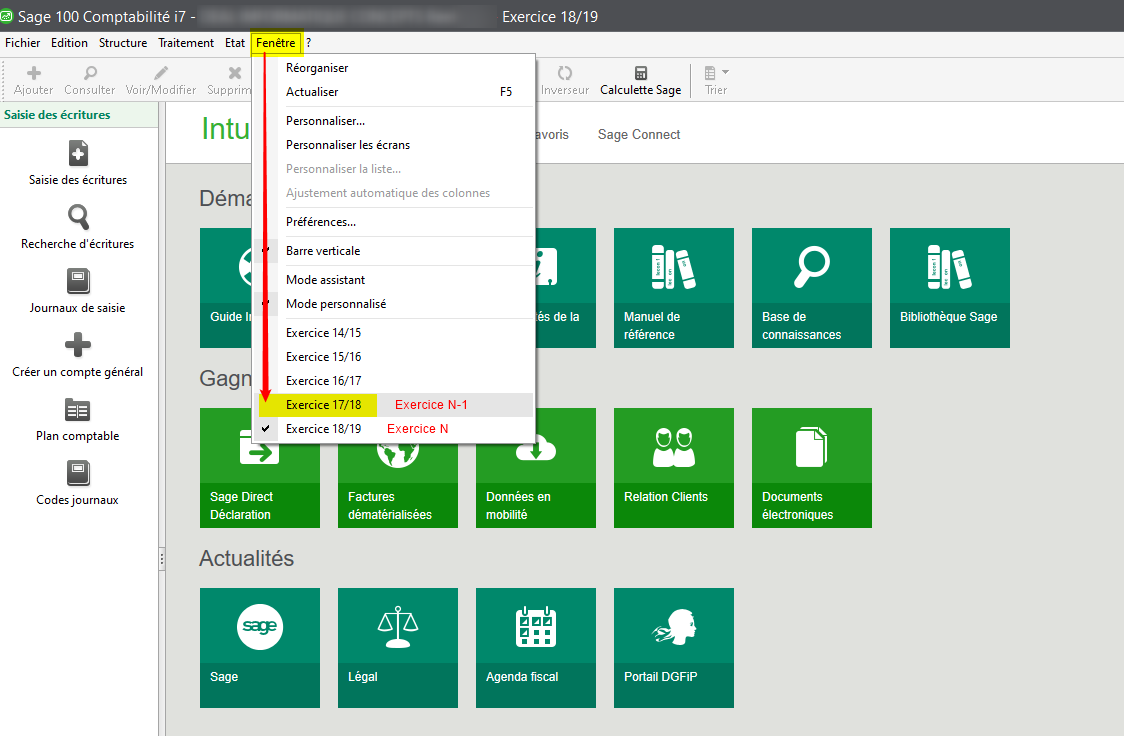This screenshot has width=1124, height=736.
Task: Open the Traitement menu
Action: pos(186,43)
